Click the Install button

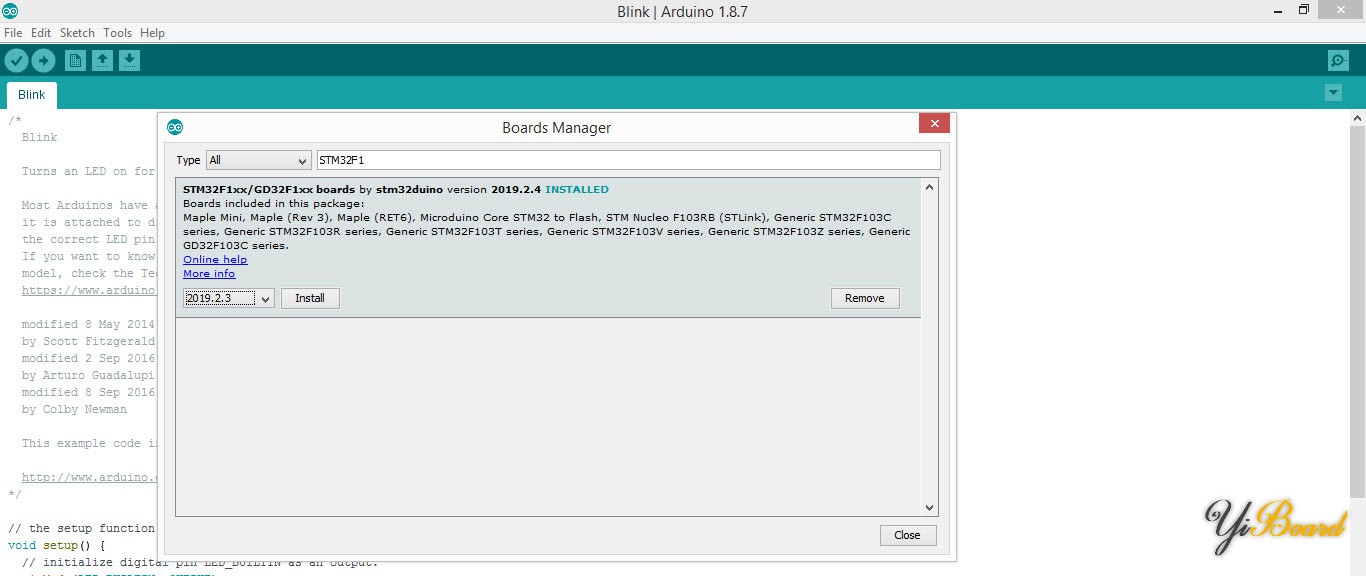(x=310, y=298)
